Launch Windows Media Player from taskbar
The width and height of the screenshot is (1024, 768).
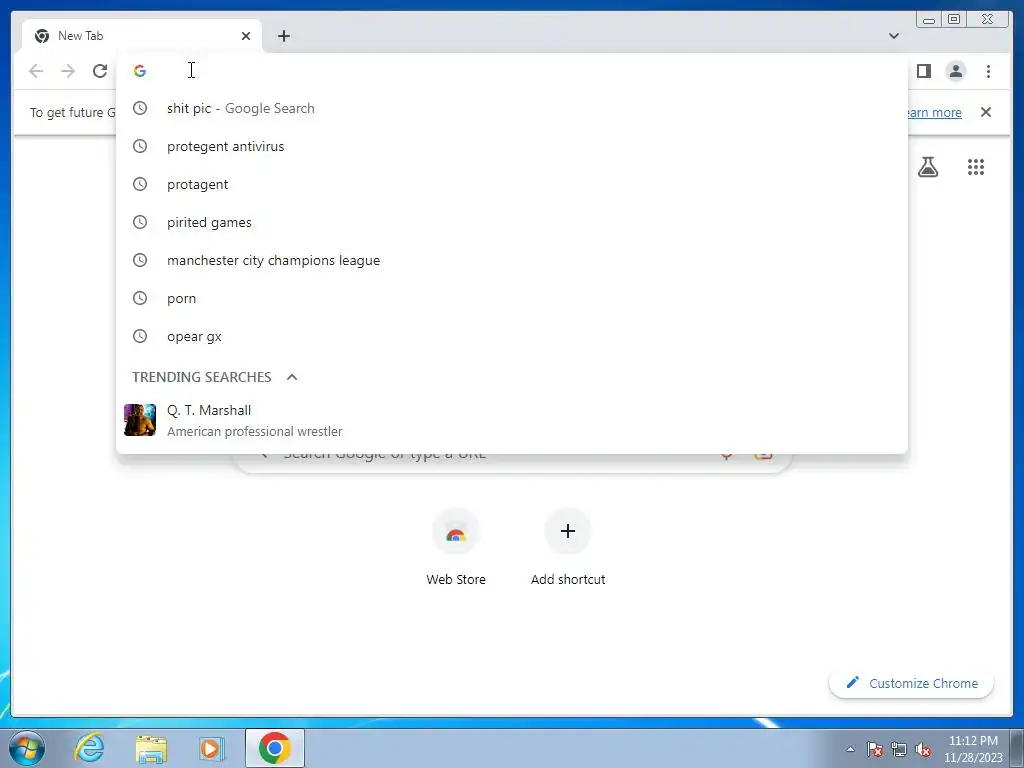[x=211, y=748]
